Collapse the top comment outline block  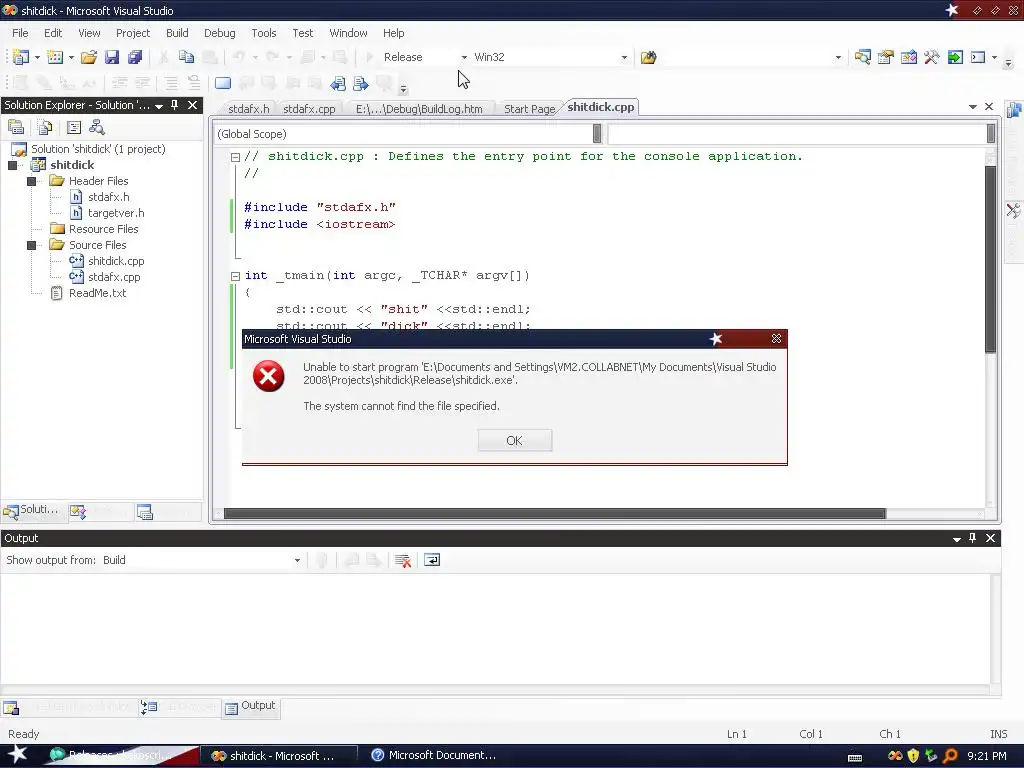[235, 157]
